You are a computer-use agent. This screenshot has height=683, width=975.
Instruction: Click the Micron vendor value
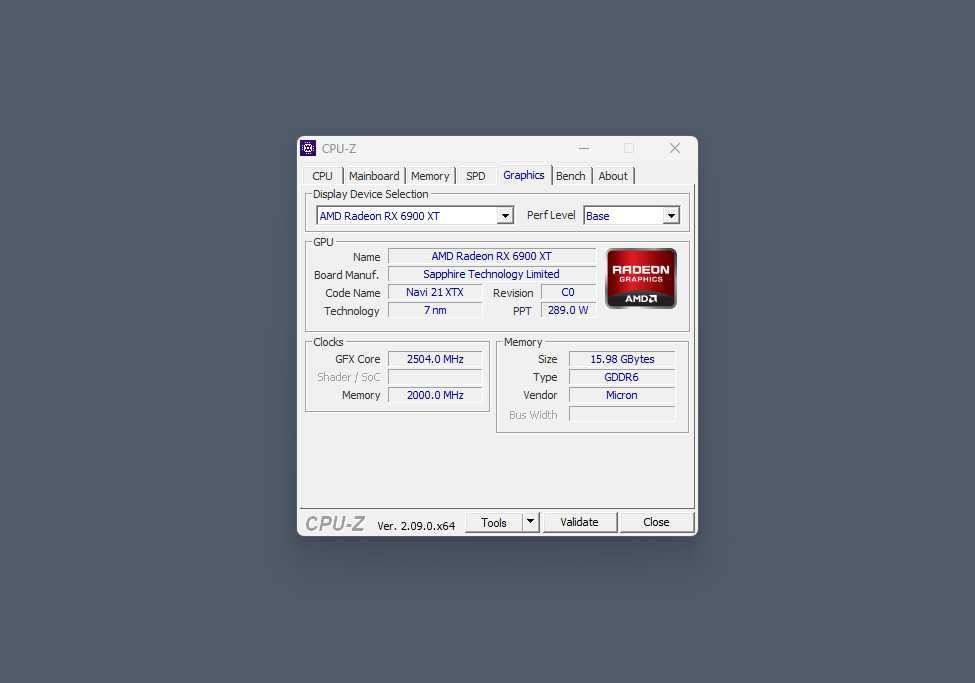[x=622, y=395]
